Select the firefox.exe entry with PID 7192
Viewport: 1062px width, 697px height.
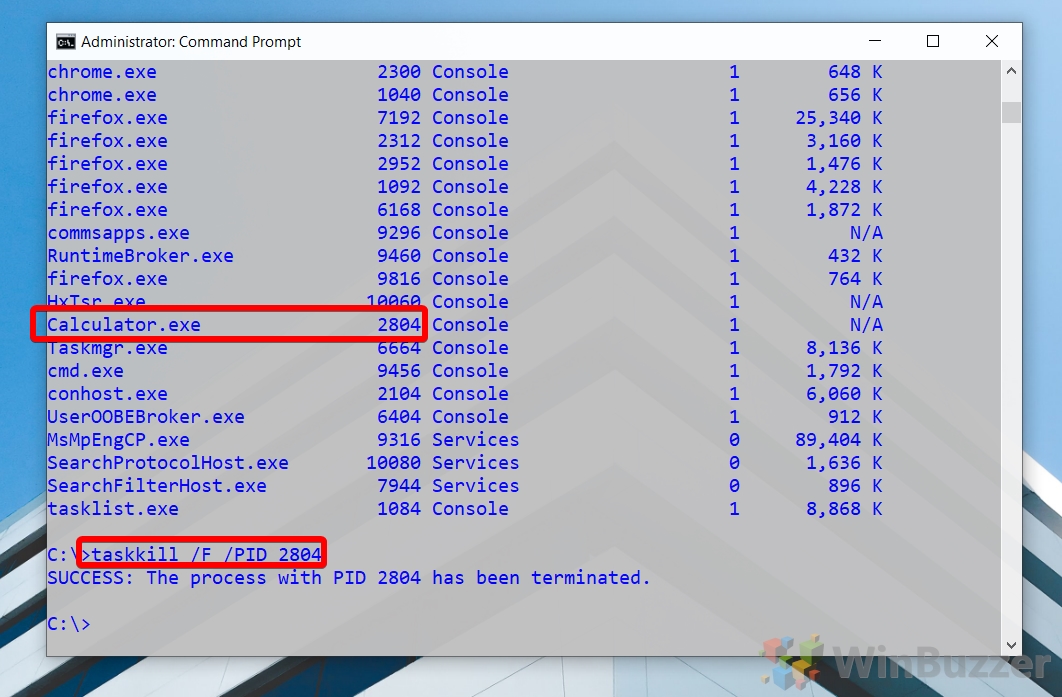click(465, 118)
